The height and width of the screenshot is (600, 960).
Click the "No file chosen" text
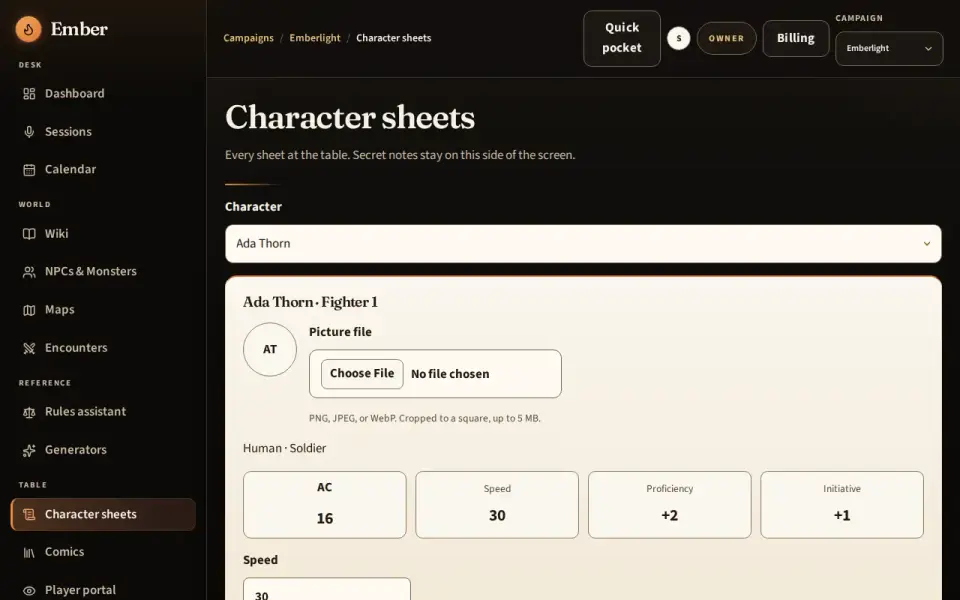(x=450, y=374)
